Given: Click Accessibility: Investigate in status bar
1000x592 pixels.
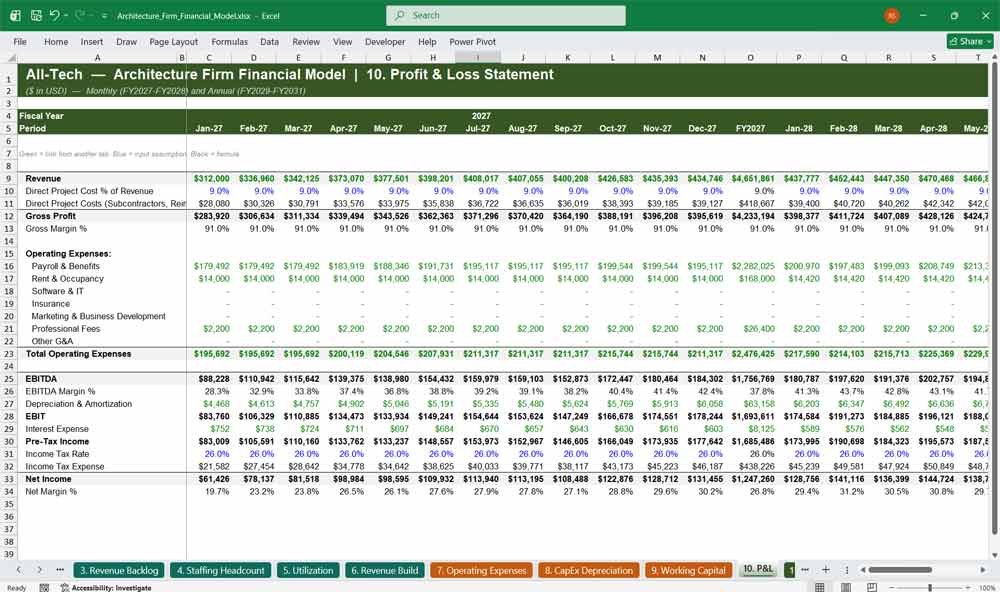Looking at the screenshot, I should click(x=106, y=588).
